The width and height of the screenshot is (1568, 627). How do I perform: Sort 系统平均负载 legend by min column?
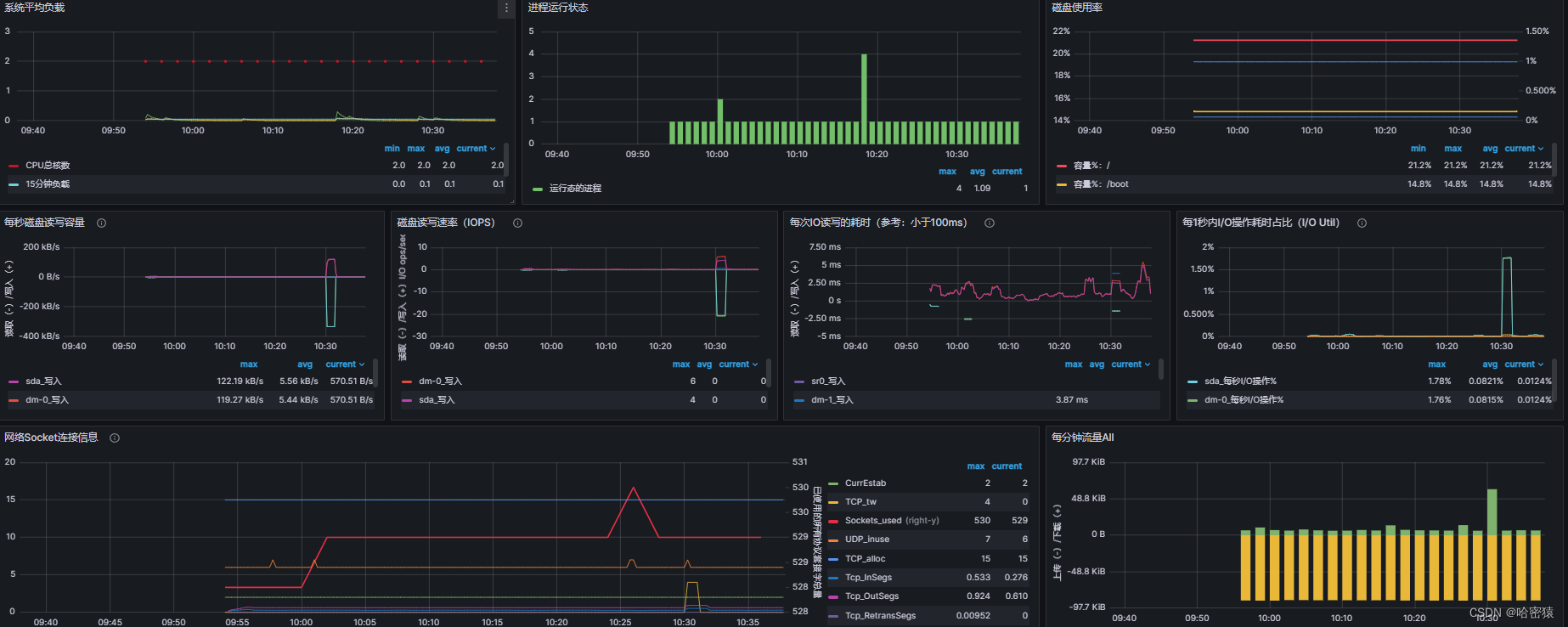(392, 149)
